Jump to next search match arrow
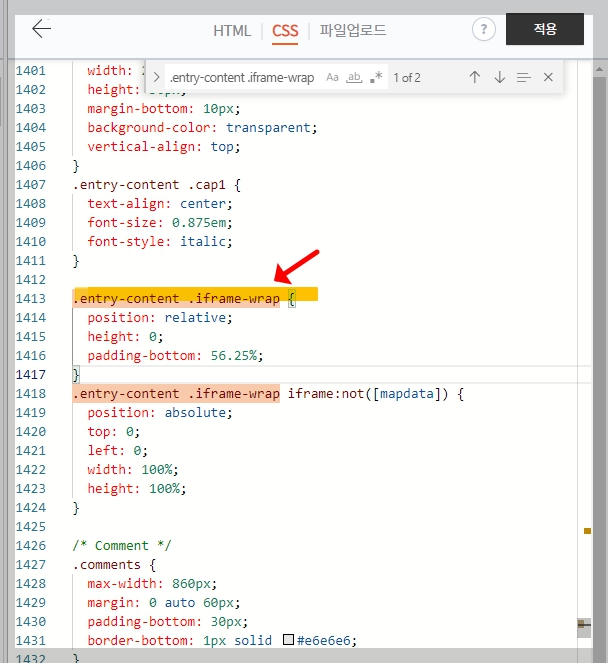Viewport: 608px width, 663px height. click(x=500, y=77)
